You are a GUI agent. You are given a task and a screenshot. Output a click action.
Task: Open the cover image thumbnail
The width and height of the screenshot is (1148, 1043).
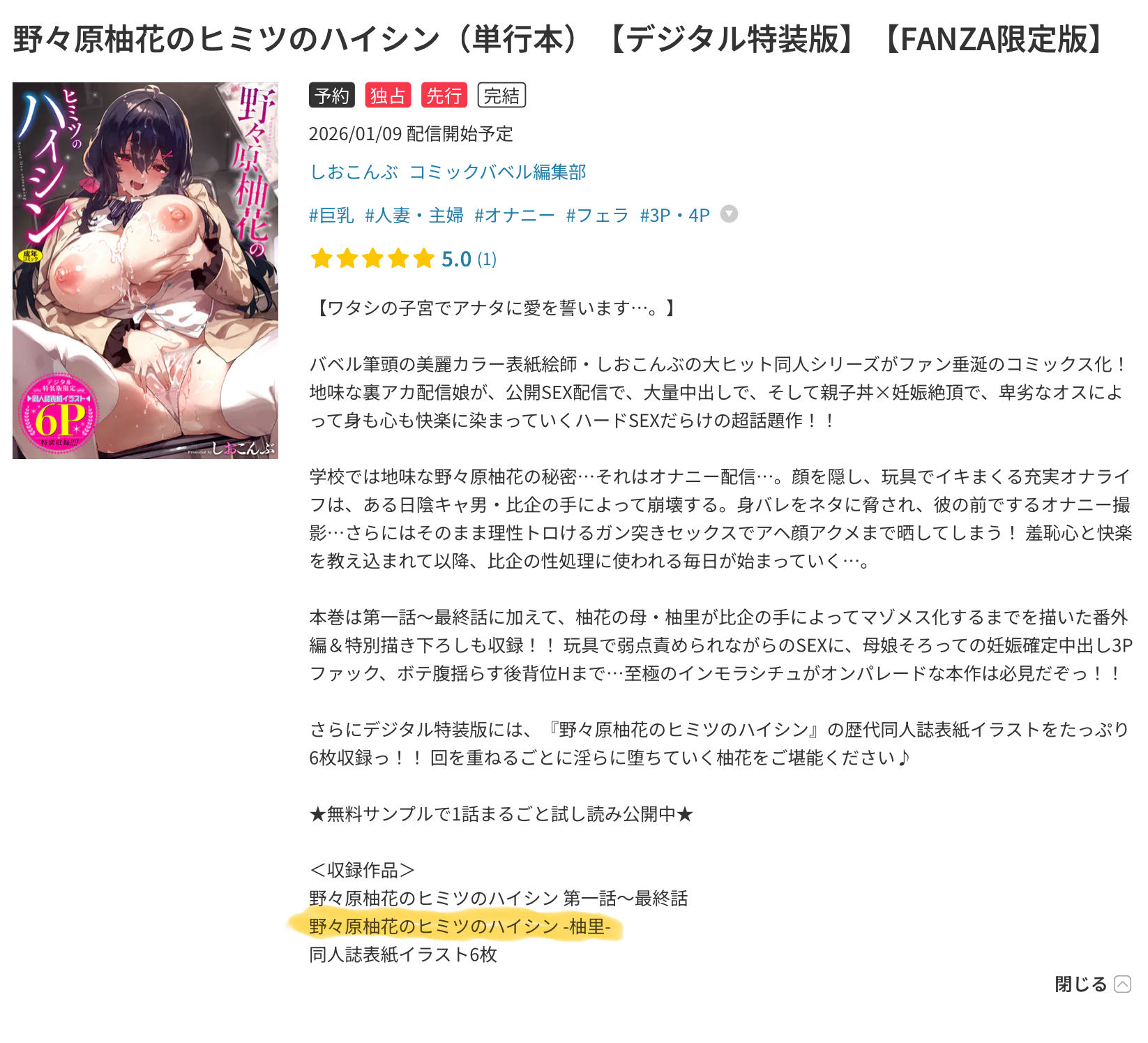pyautogui.click(x=145, y=271)
